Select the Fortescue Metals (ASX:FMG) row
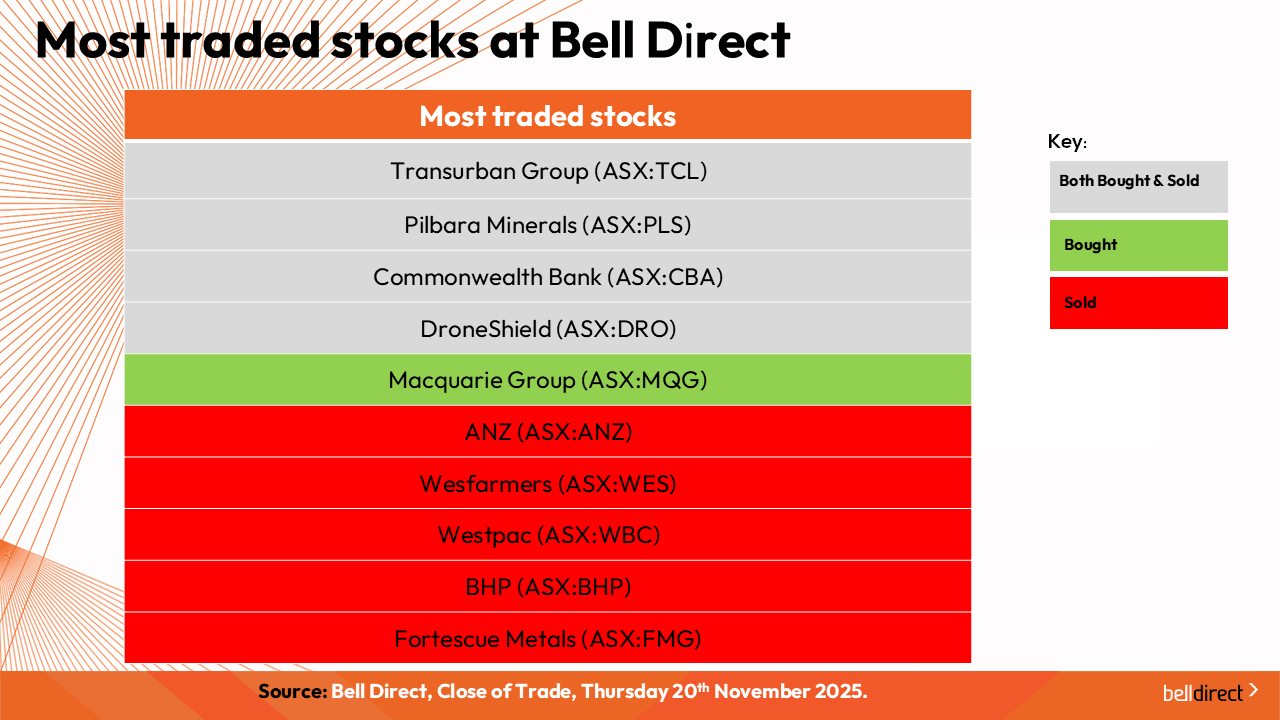The image size is (1280, 720). [x=548, y=638]
